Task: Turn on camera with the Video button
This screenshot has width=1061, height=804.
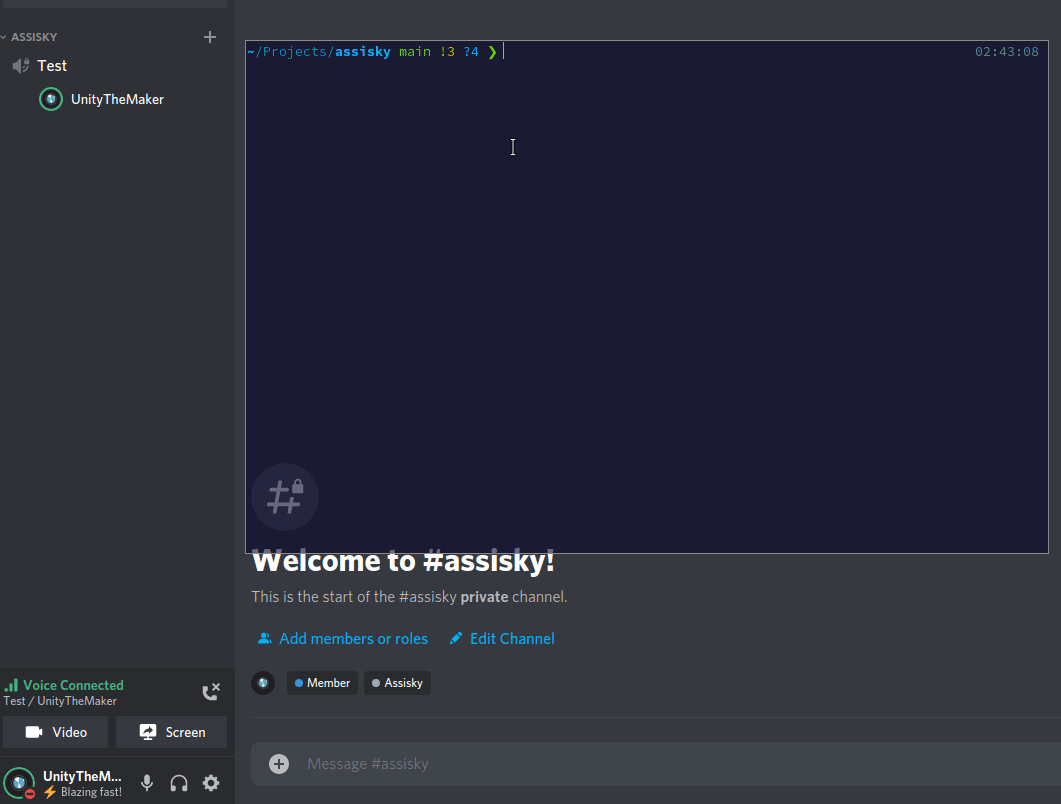Action: (x=55, y=732)
